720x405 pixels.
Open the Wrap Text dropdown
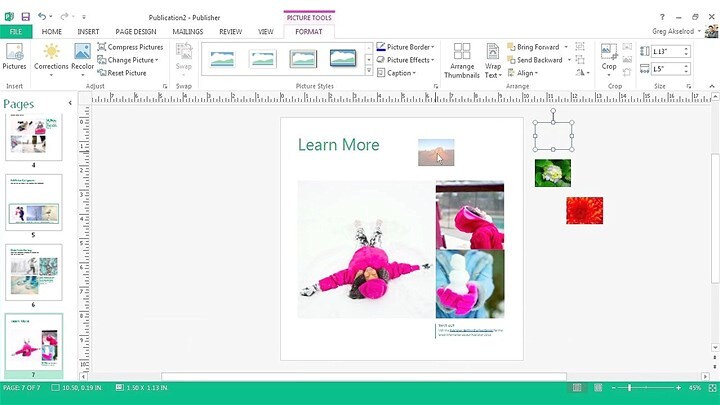(493, 62)
